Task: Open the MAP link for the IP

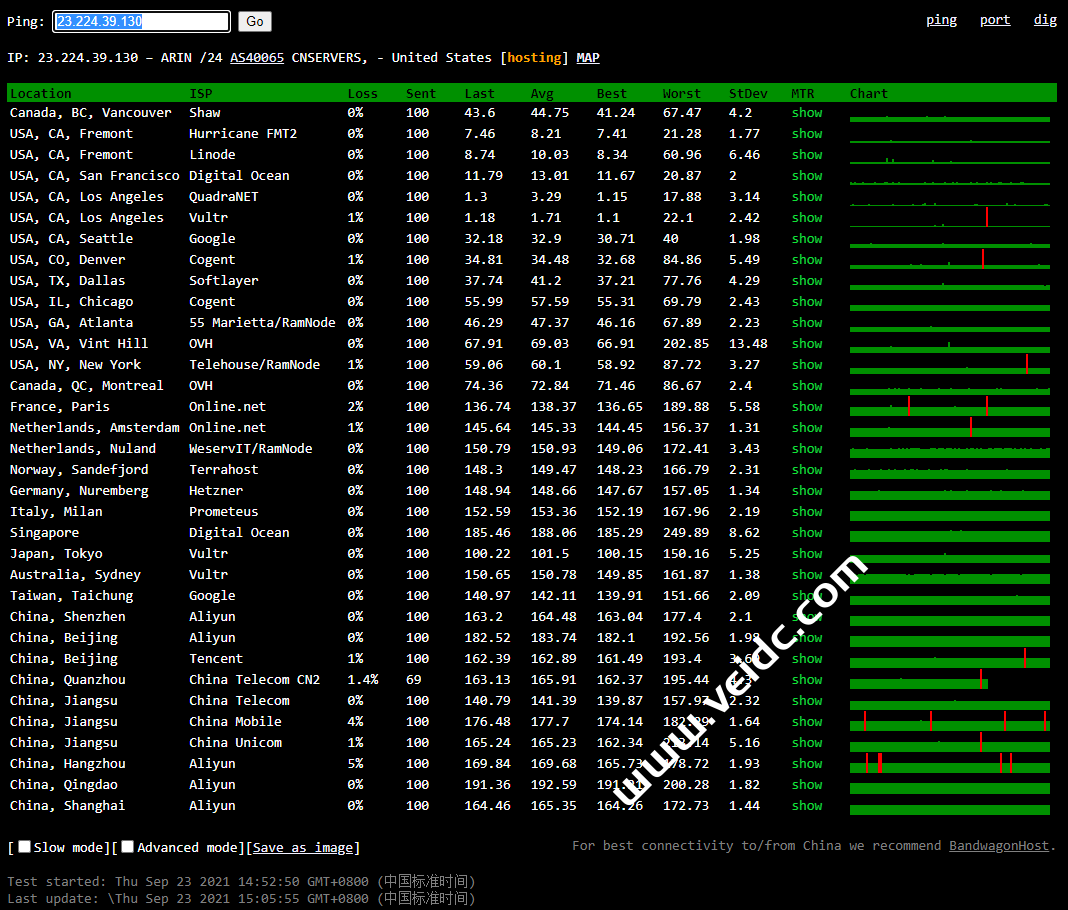Action: coord(588,58)
